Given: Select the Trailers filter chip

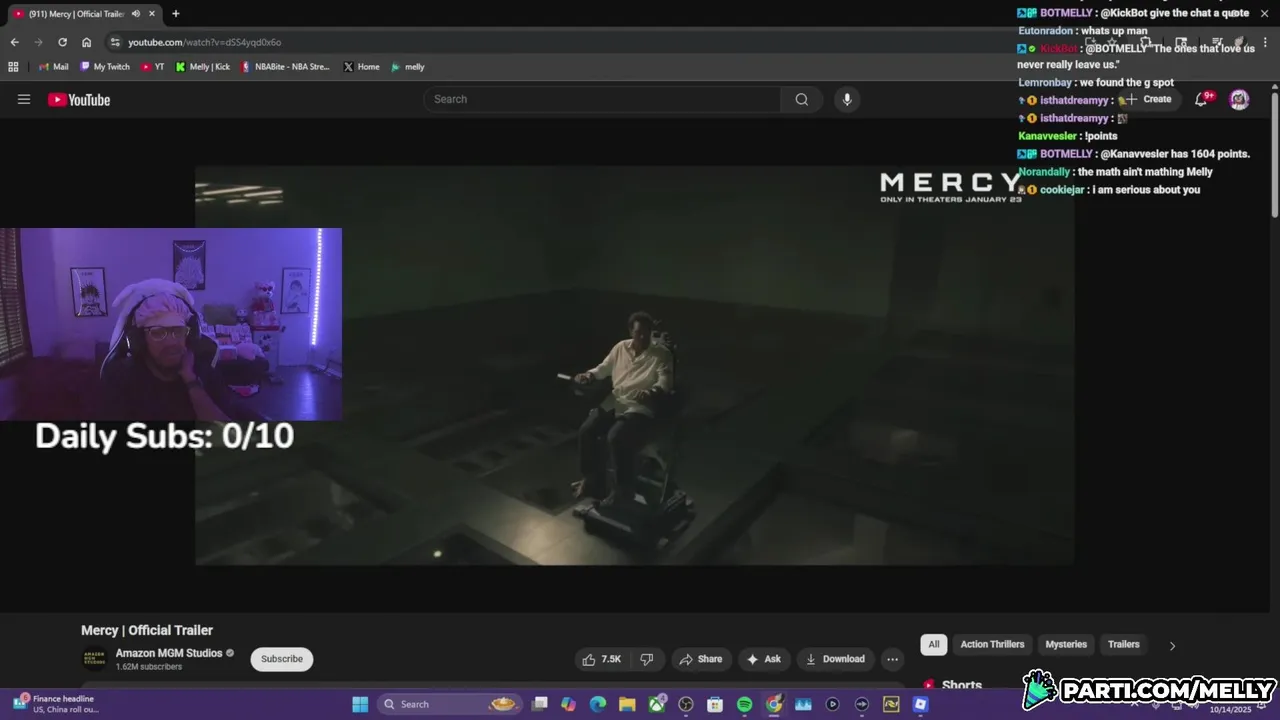Looking at the screenshot, I should pyautogui.click(x=1123, y=645).
